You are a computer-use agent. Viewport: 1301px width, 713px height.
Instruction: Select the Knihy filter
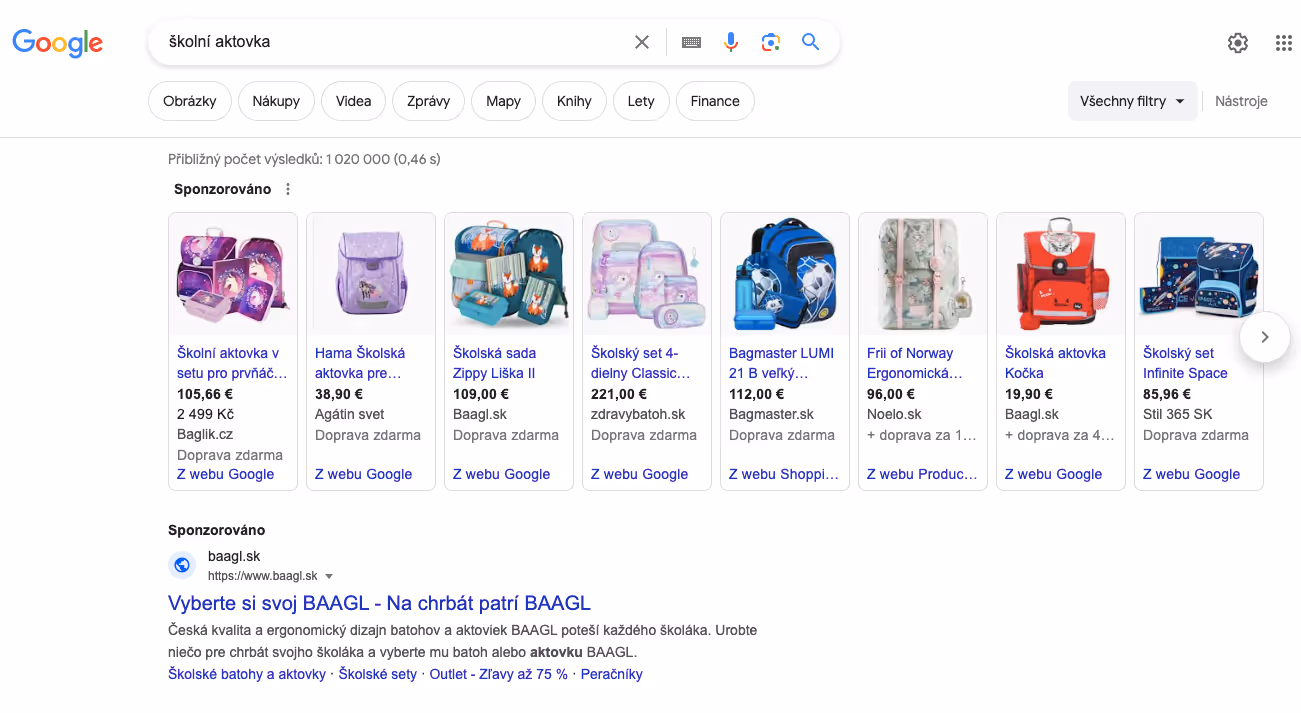coord(574,101)
